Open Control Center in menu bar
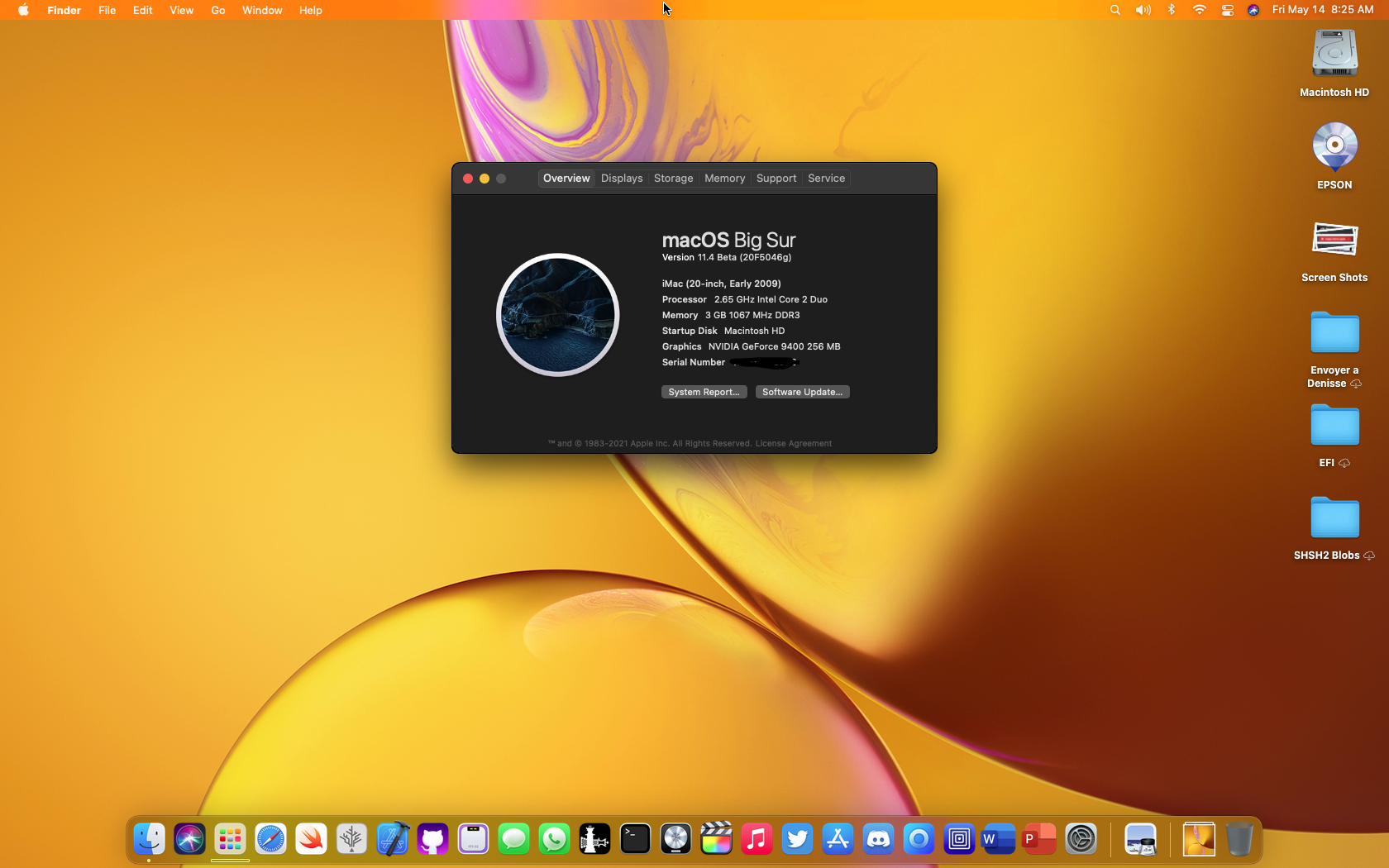 tap(1227, 10)
